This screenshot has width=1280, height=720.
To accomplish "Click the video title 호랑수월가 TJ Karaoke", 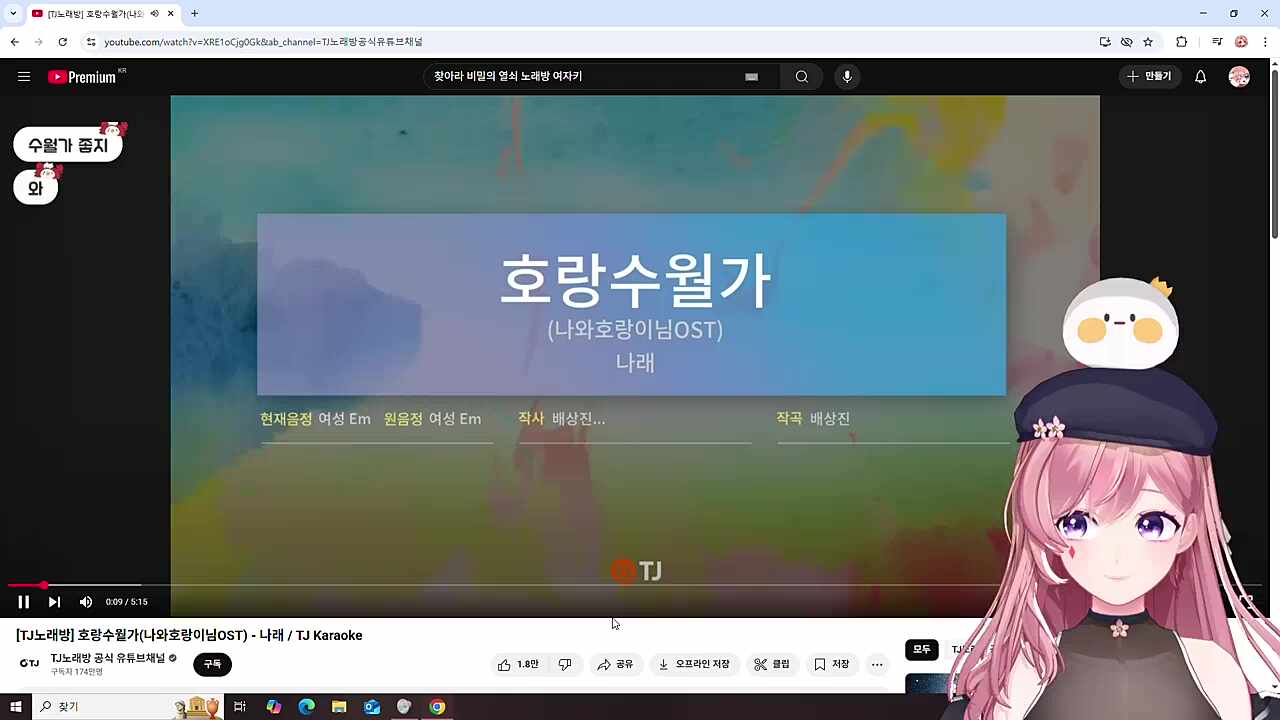I will point(189,636).
